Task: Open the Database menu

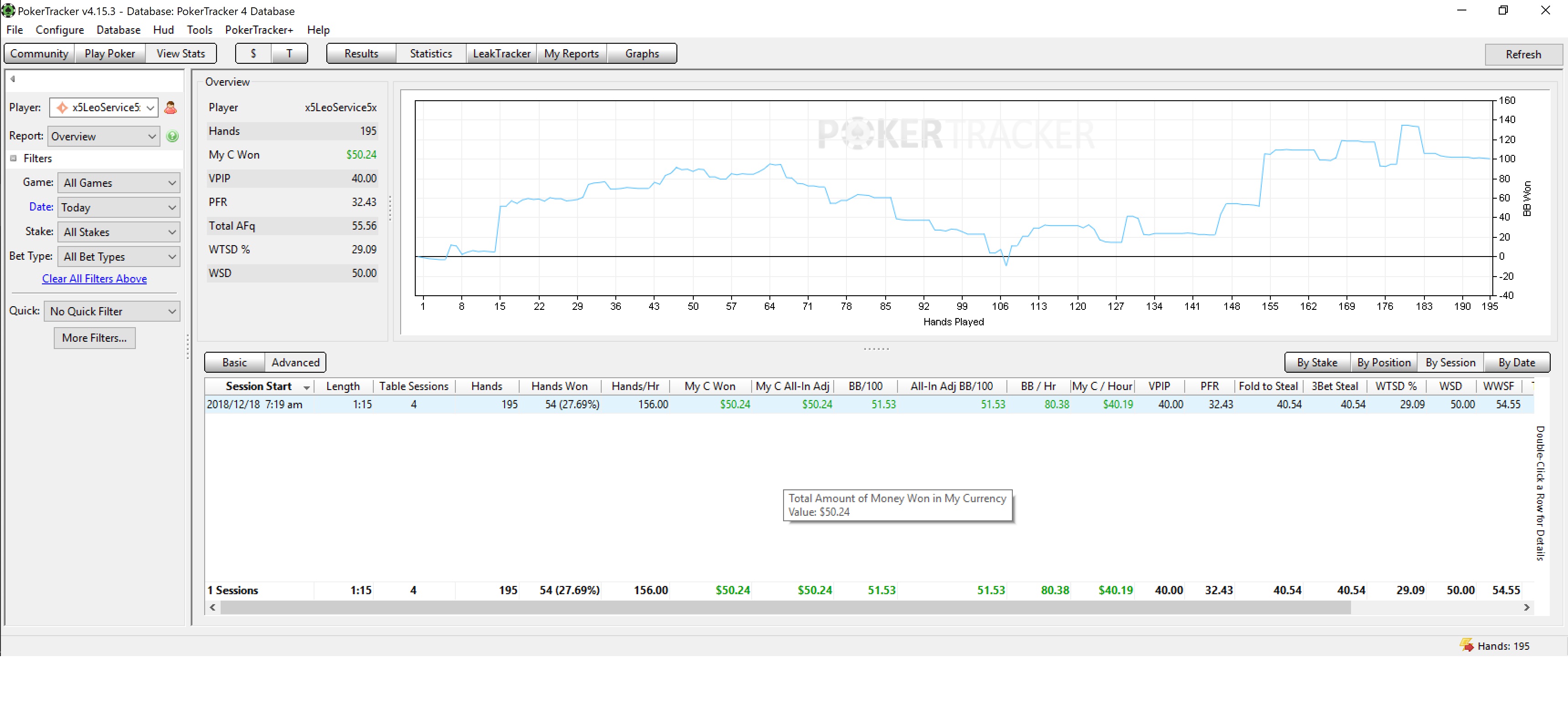Action: tap(118, 30)
